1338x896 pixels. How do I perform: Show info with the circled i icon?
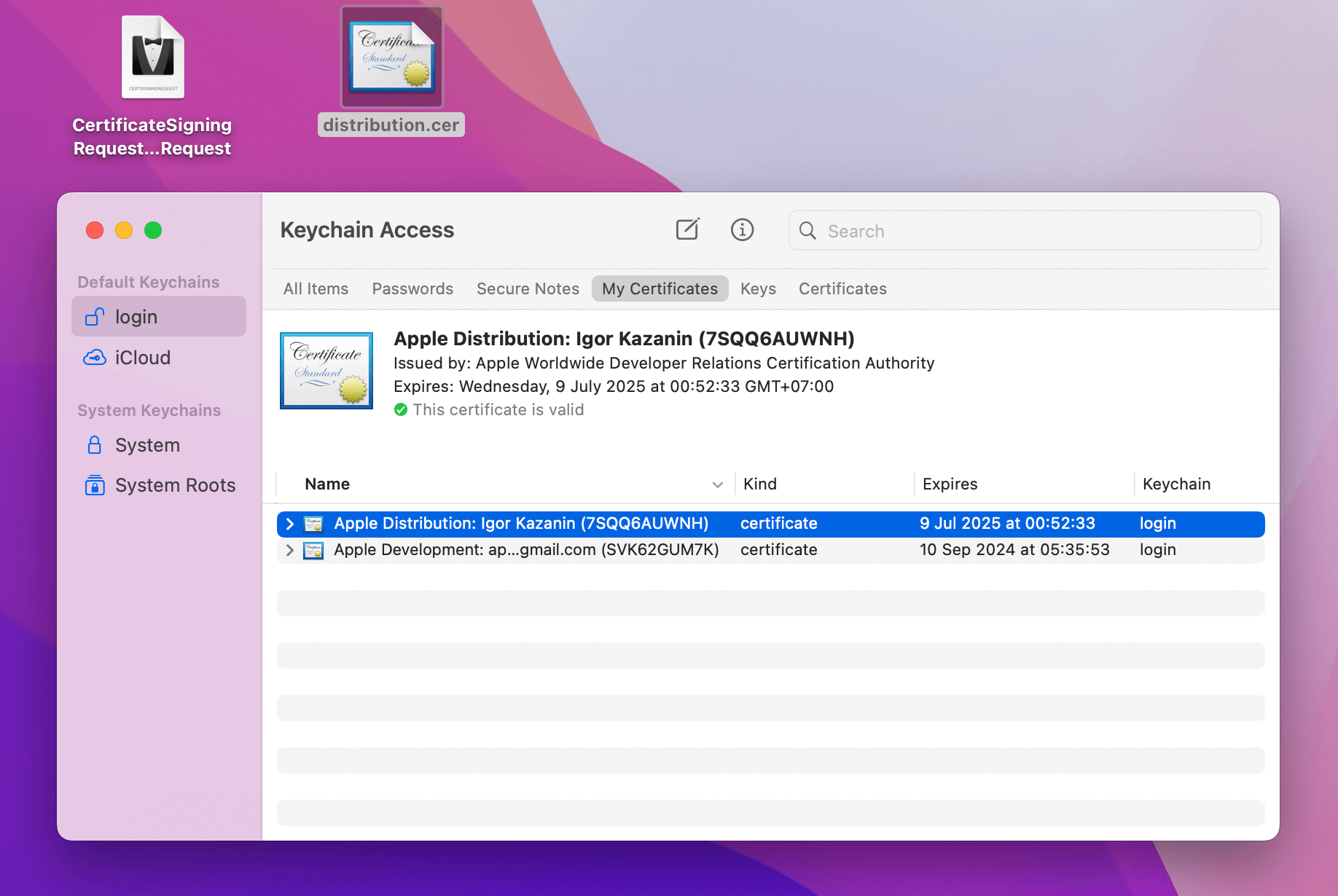pyautogui.click(x=742, y=229)
